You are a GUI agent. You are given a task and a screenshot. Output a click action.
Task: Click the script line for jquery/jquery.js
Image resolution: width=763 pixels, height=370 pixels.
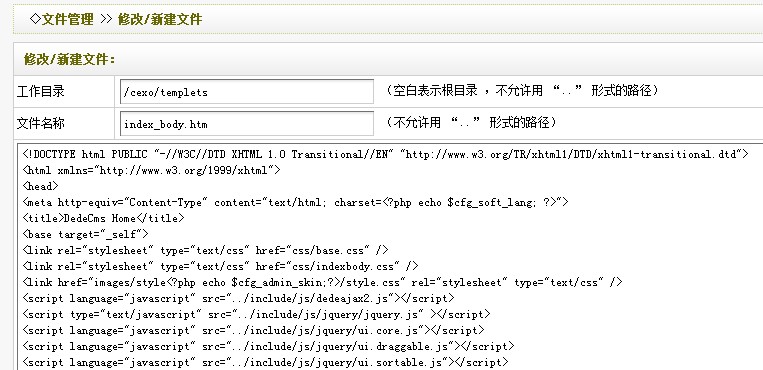[x=256, y=314]
